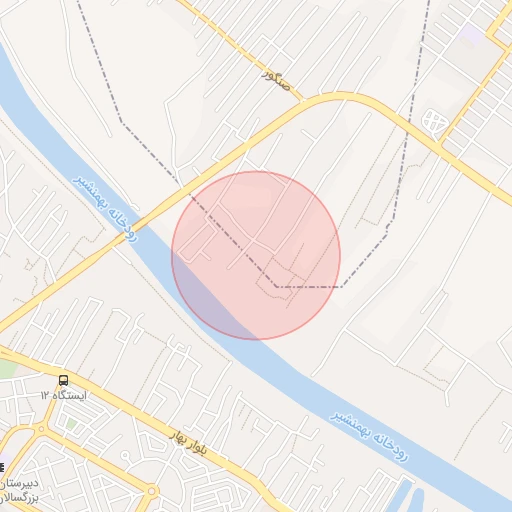Image resolution: width=512 pixels, height=512 pixels.
Task: Click the dashed boundary corner inside circle
Action: point(277,287)
